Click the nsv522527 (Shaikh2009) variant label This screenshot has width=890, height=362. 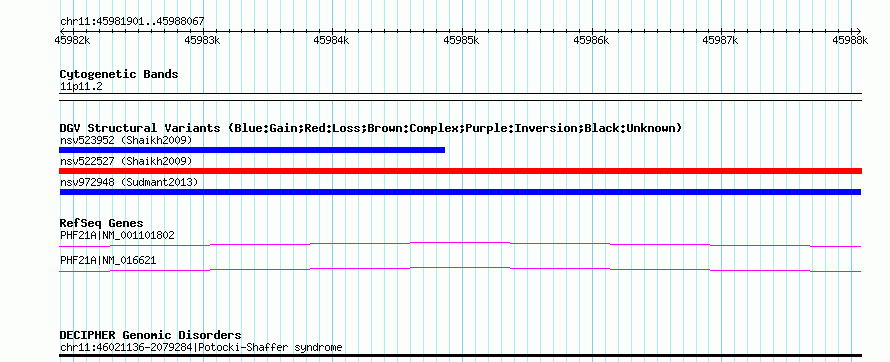126,162
